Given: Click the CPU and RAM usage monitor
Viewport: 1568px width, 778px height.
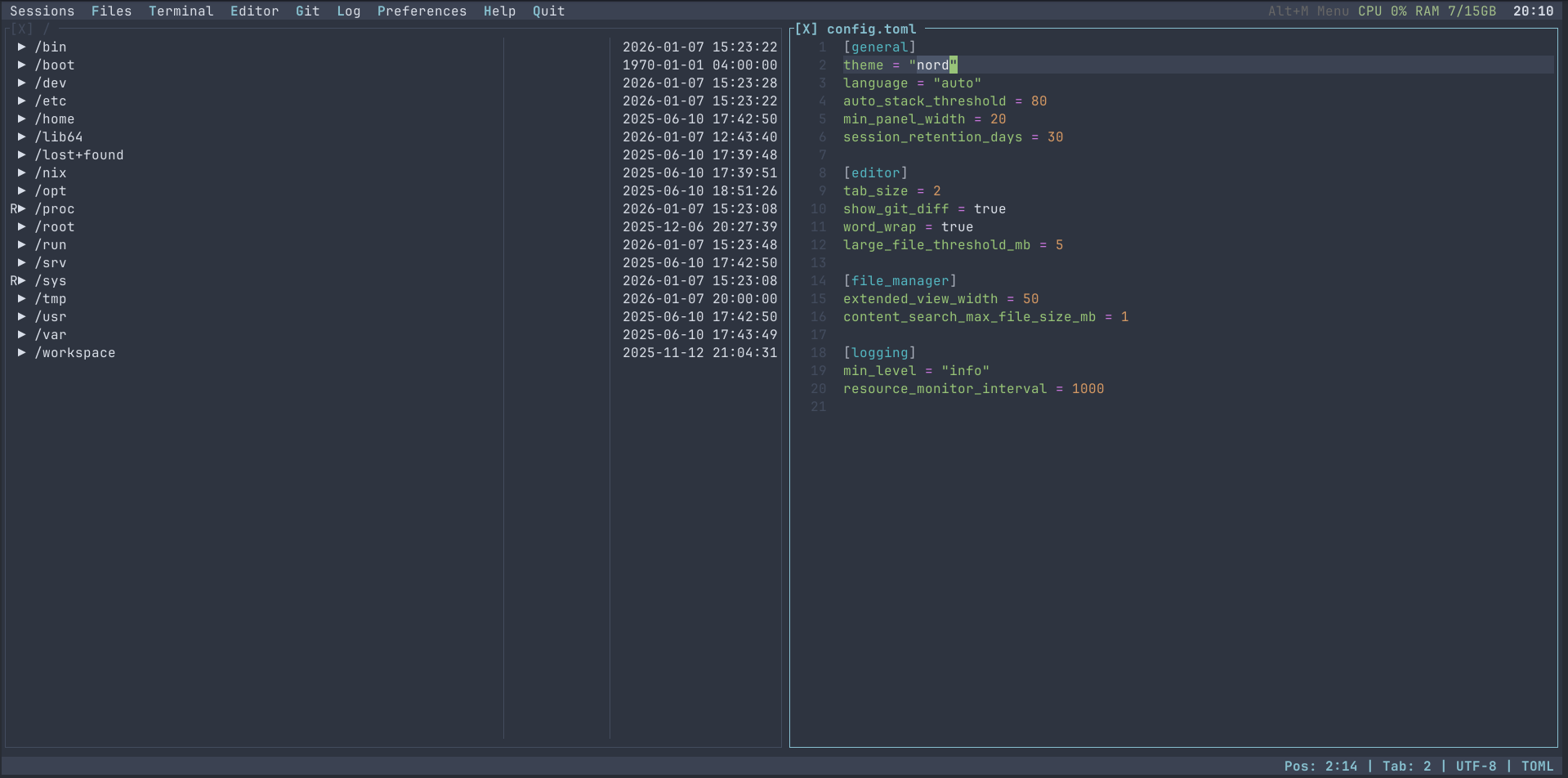Looking at the screenshot, I should (1427, 11).
